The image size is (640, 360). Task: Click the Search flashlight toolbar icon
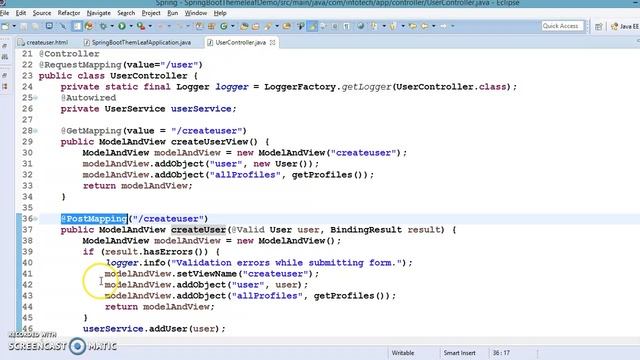[268, 26]
